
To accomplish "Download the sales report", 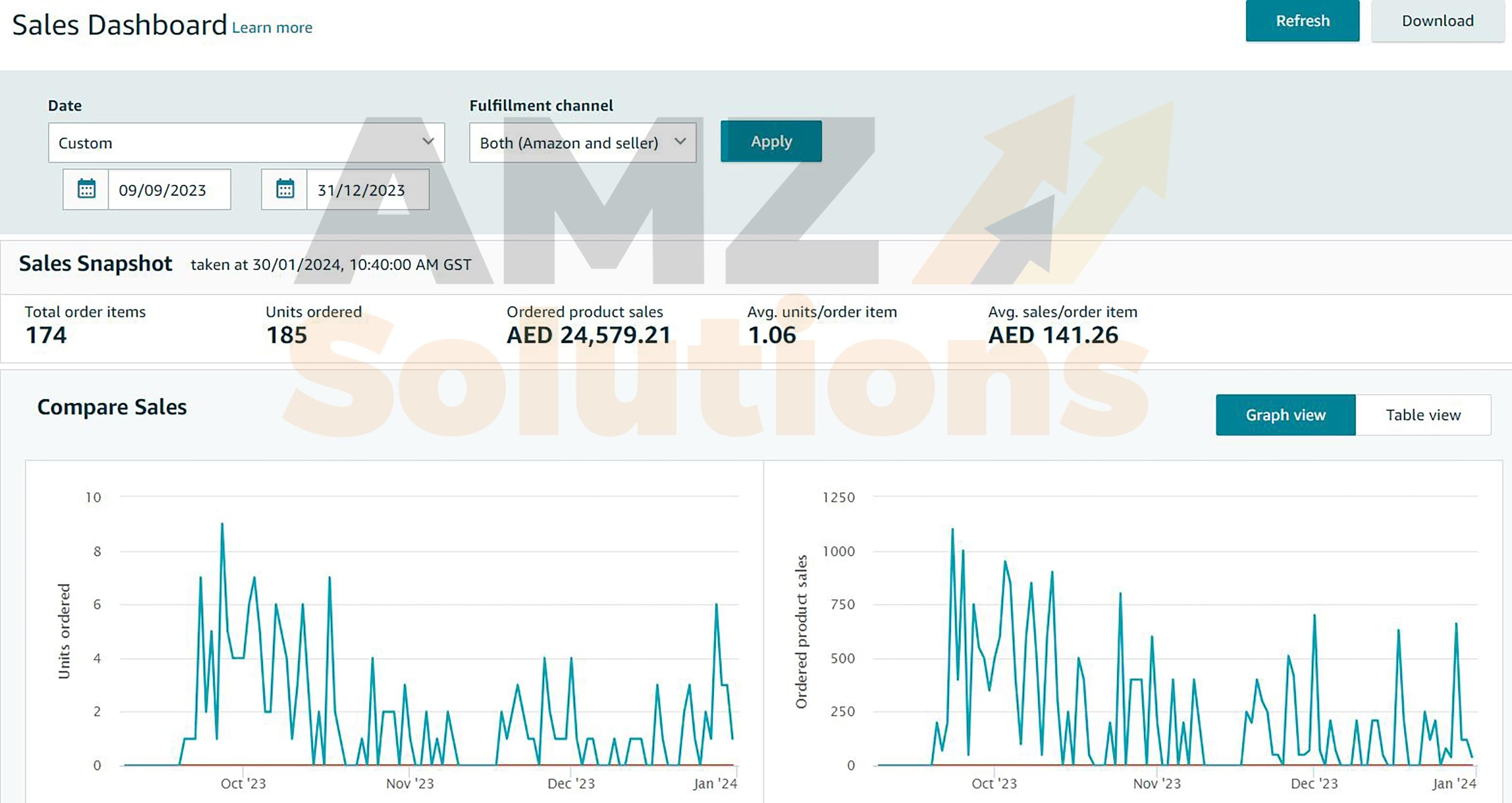I will (x=1437, y=21).
